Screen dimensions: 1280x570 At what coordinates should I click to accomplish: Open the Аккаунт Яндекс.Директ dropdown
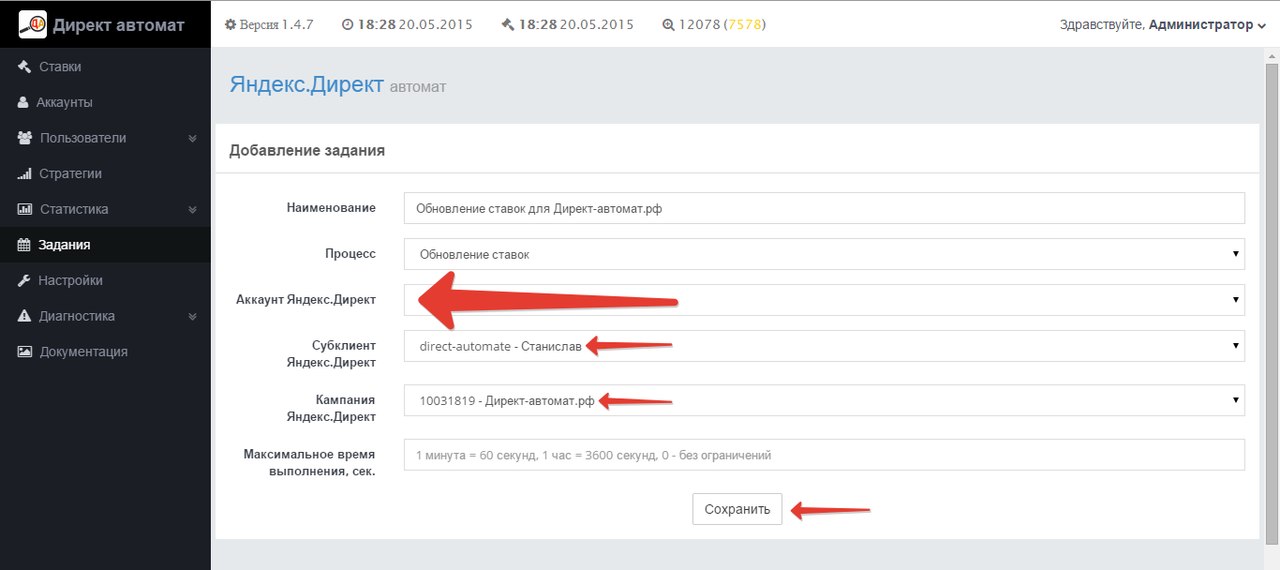pos(824,299)
